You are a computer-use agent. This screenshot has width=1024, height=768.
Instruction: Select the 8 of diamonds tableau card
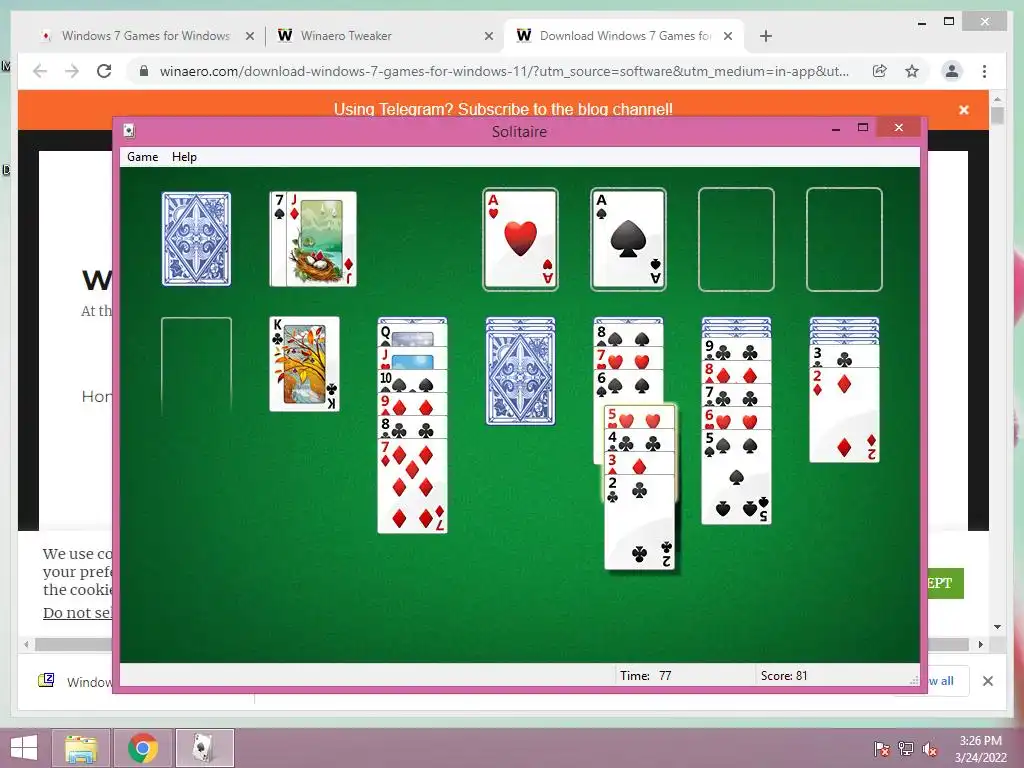coord(736,372)
